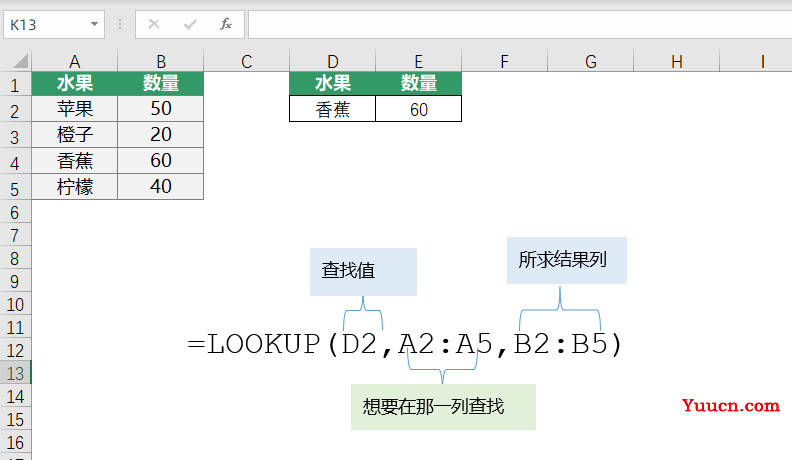Click cell A1 with 水果 header
This screenshot has width=792, height=460.
point(75,83)
